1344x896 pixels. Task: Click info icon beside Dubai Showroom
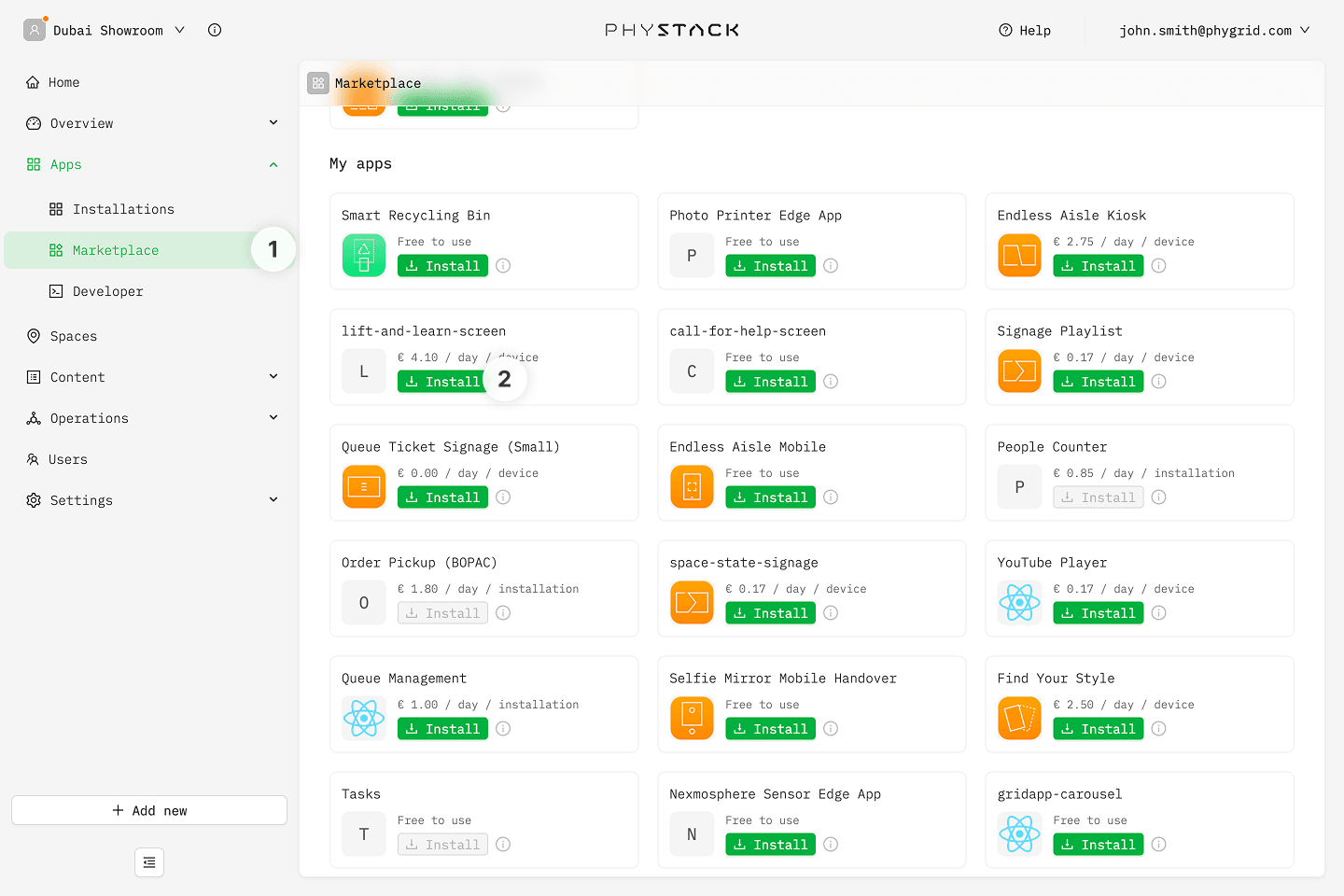tap(215, 30)
